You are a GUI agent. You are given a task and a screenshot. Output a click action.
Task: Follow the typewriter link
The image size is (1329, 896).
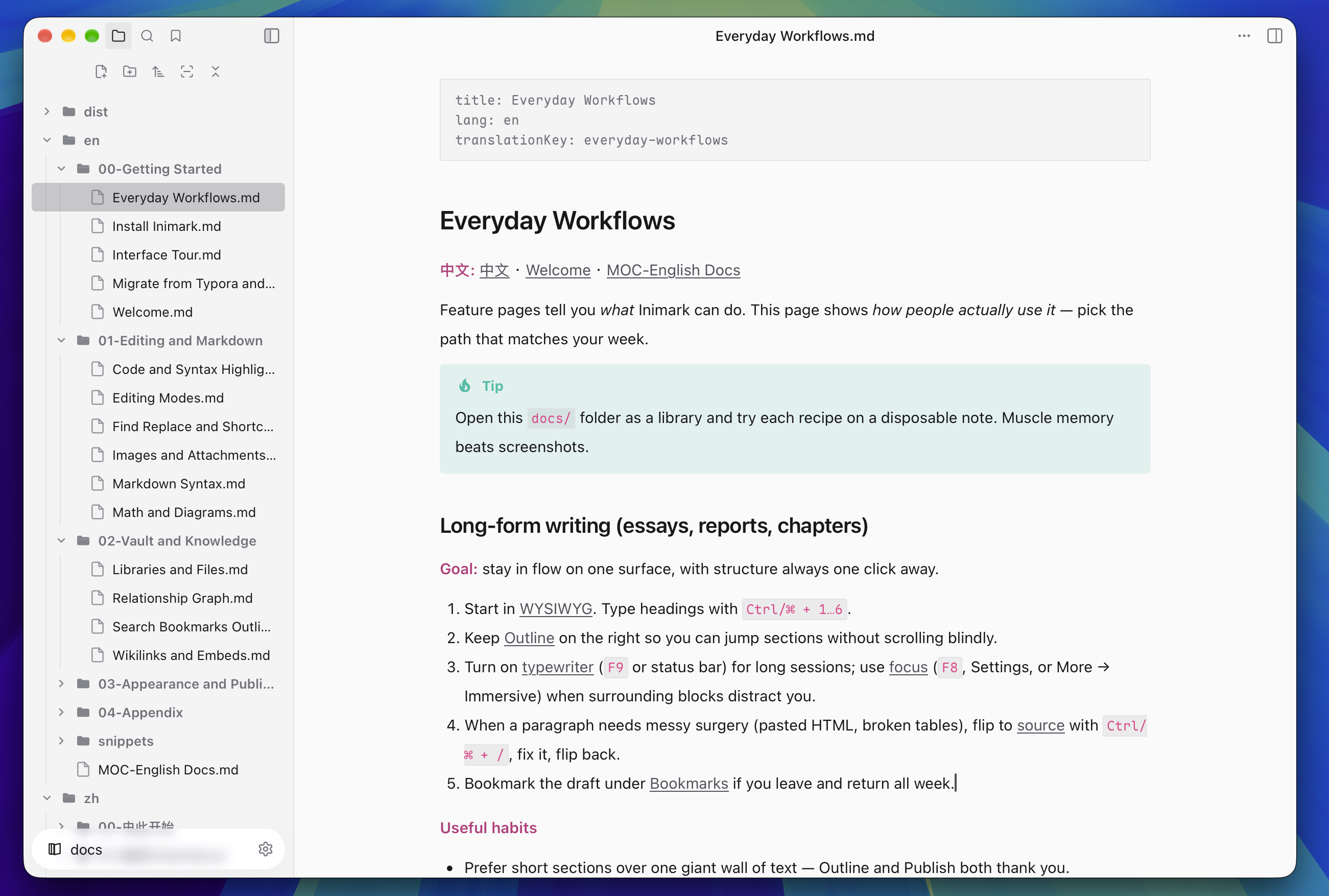[558, 668]
